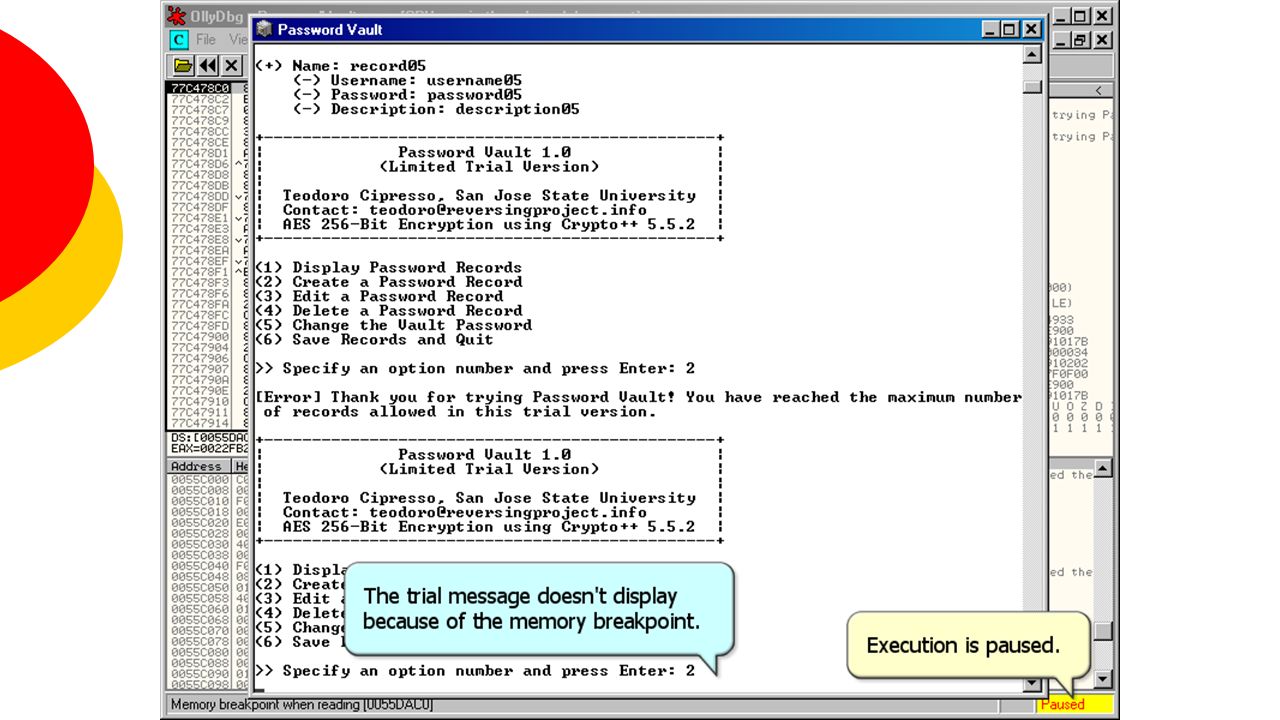This screenshot has width=1280, height=720.
Task: Click the Open file folder toolbar icon
Action: [182, 66]
